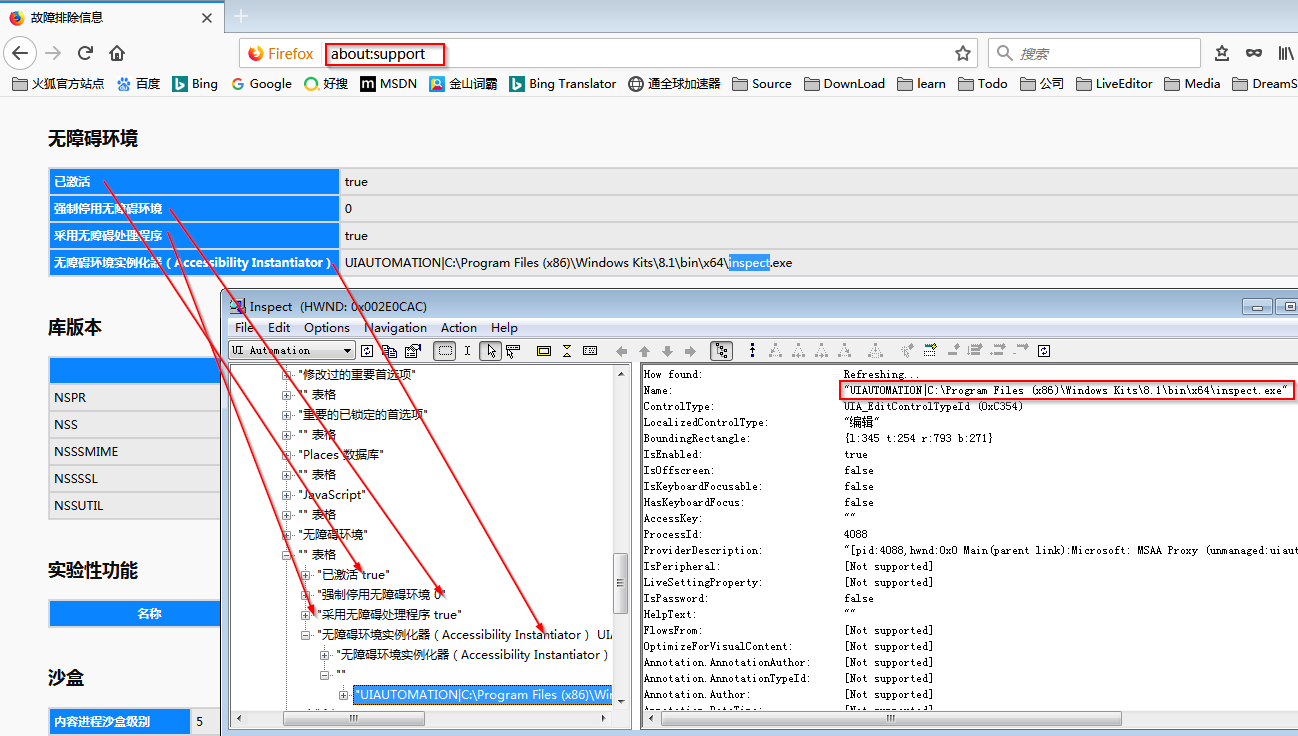Expand the 修改过的重要首选项 tree node

(287, 374)
